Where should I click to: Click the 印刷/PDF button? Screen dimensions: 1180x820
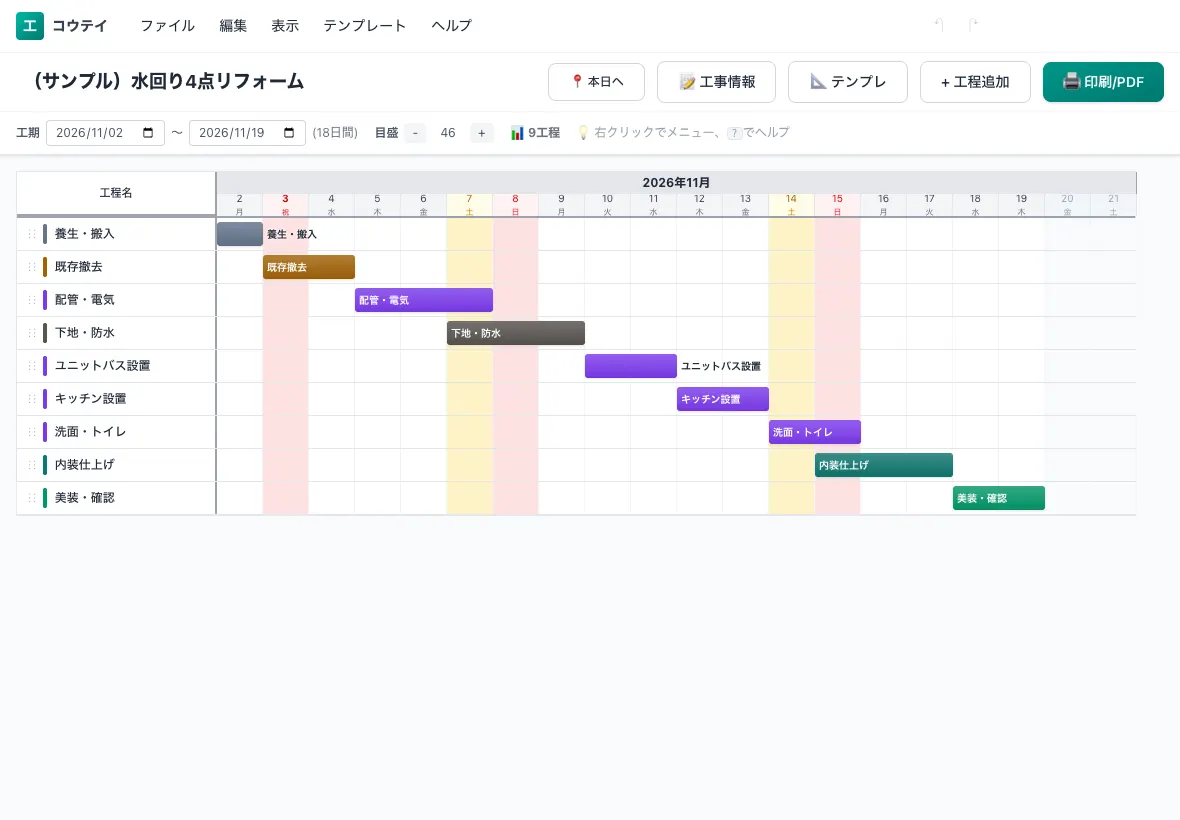click(1103, 81)
